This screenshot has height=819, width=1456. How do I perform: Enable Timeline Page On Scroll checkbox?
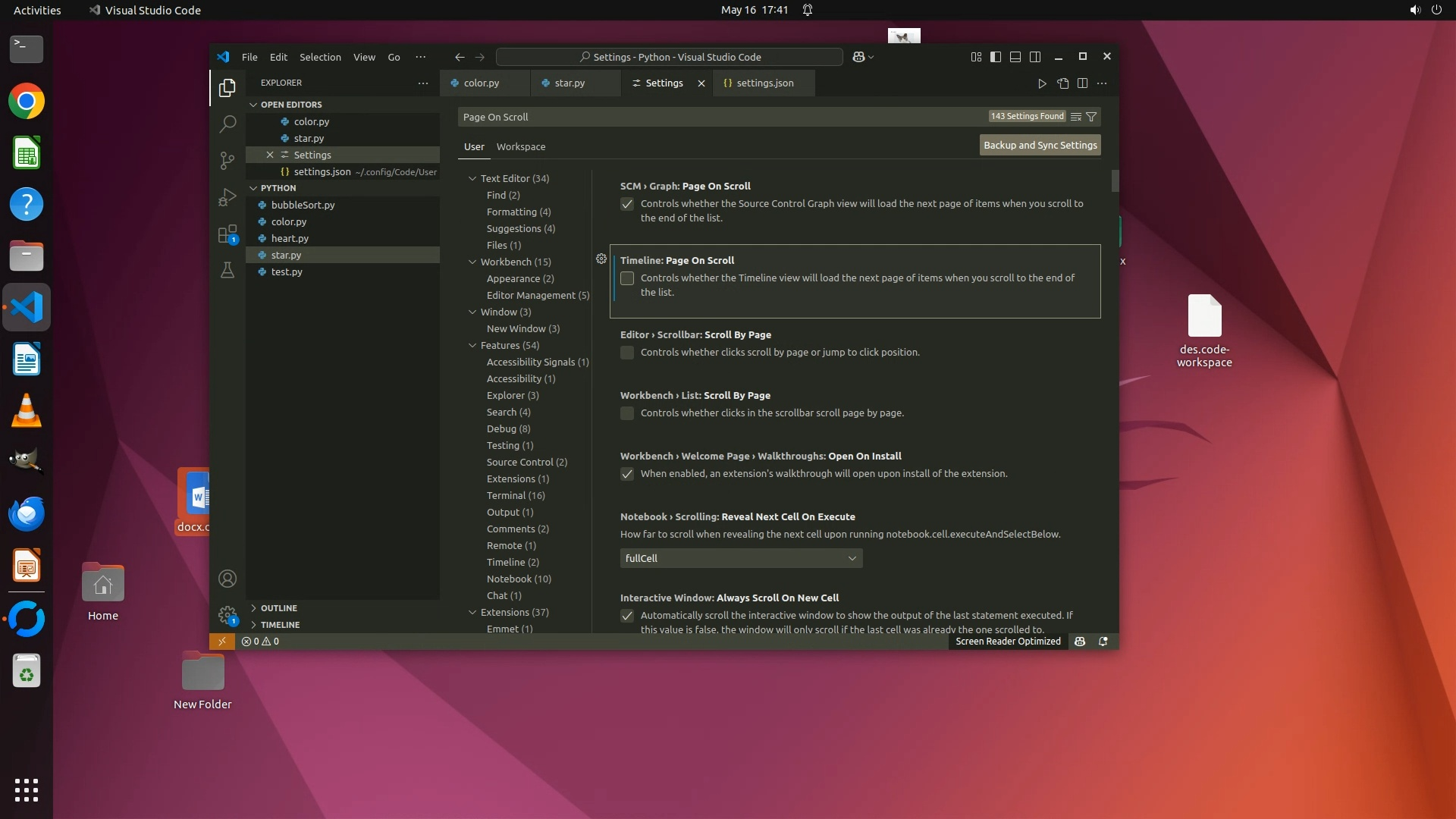click(x=627, y=278)
